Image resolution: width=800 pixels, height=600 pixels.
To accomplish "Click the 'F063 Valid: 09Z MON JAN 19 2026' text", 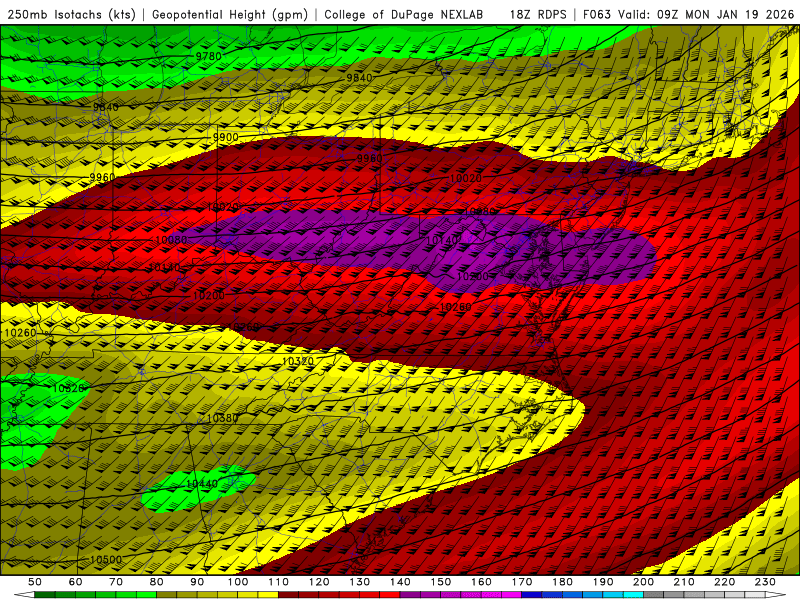I will coord(688,15).
